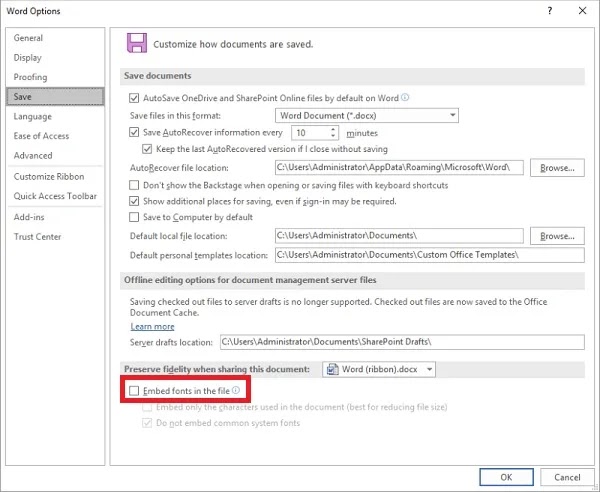This screenshot has height=492, width=600.
Task: Select the Save category
Action: pyautogui.click(x=55, y=96)
